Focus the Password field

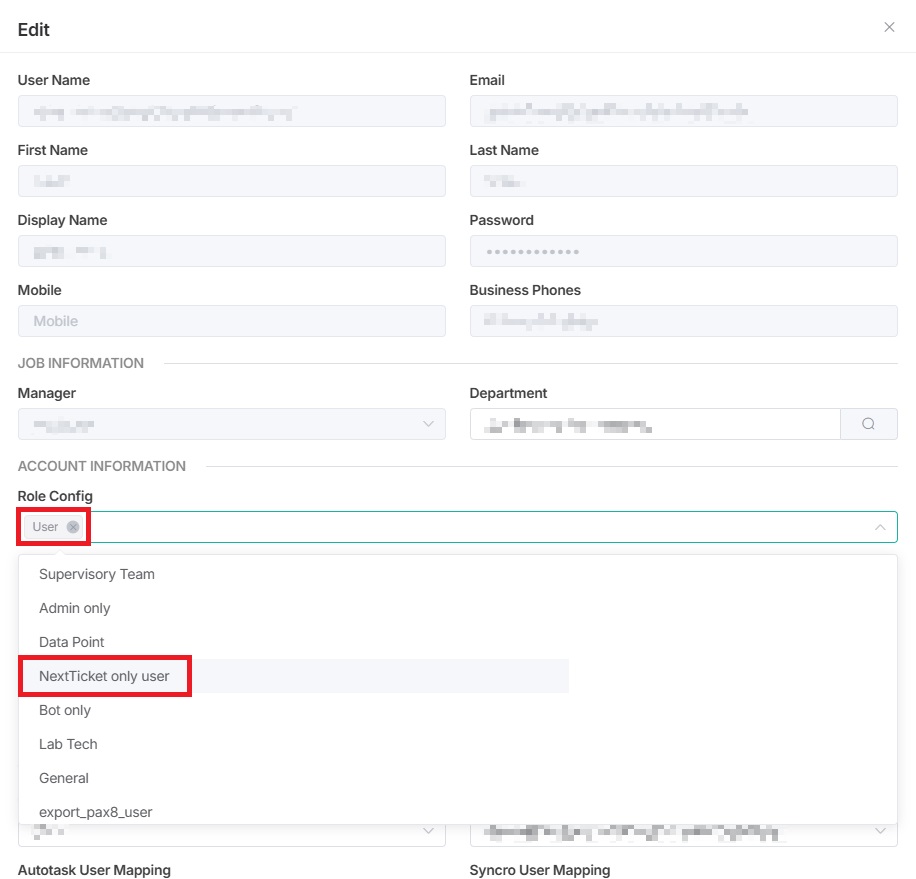click(x=683, y=251)
